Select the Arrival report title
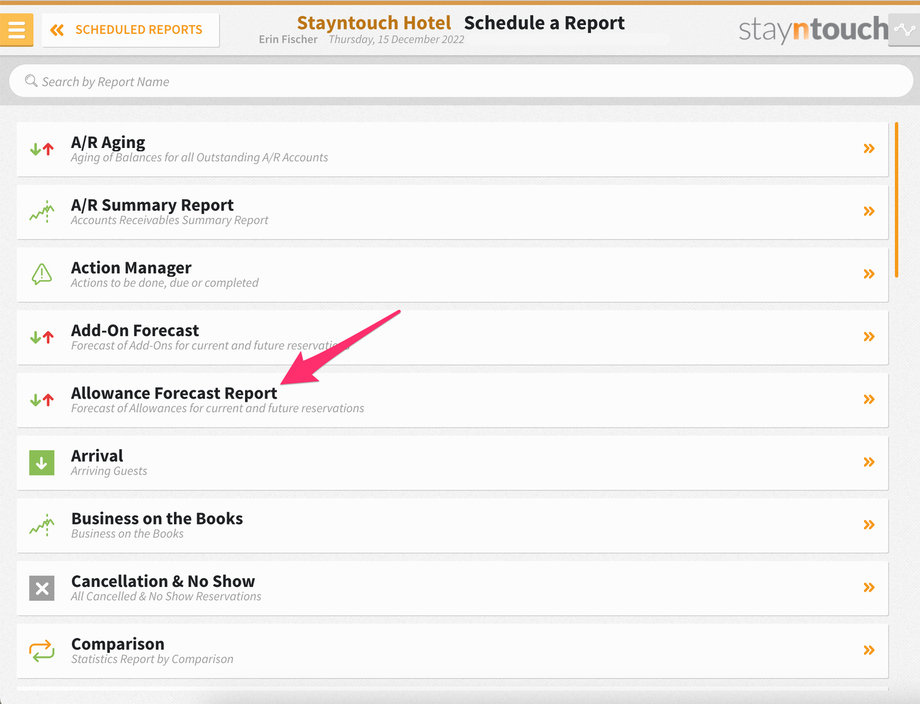The image size is (920, 704). (x=97, y=456)
